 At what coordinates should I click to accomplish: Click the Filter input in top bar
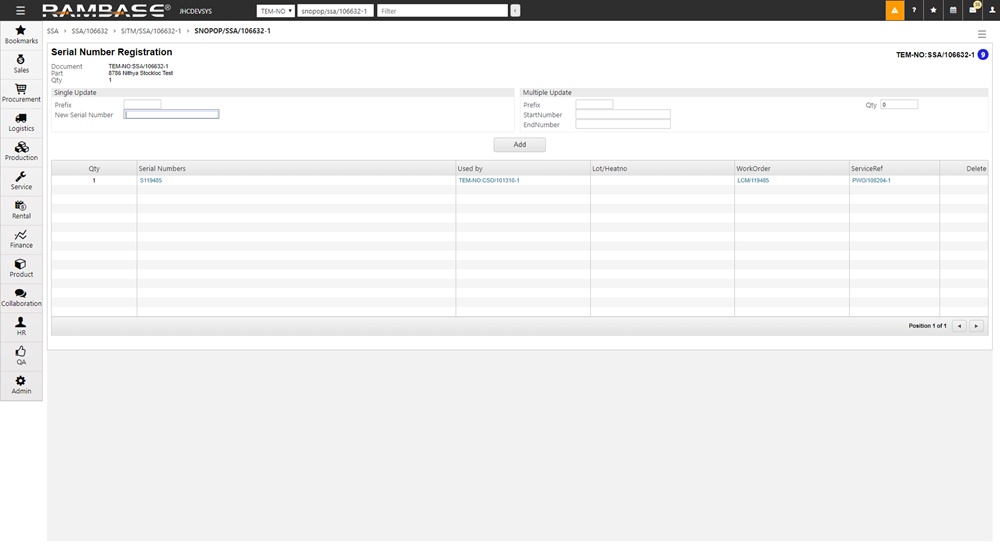point(442,11)
